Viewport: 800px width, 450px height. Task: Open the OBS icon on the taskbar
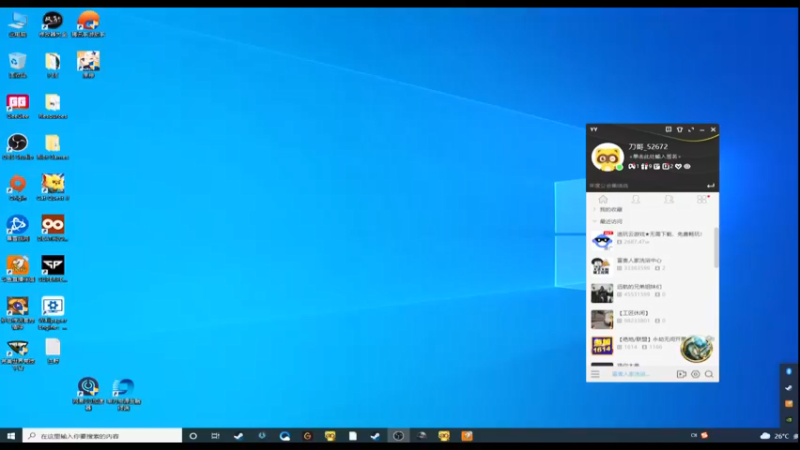[398, 436]
